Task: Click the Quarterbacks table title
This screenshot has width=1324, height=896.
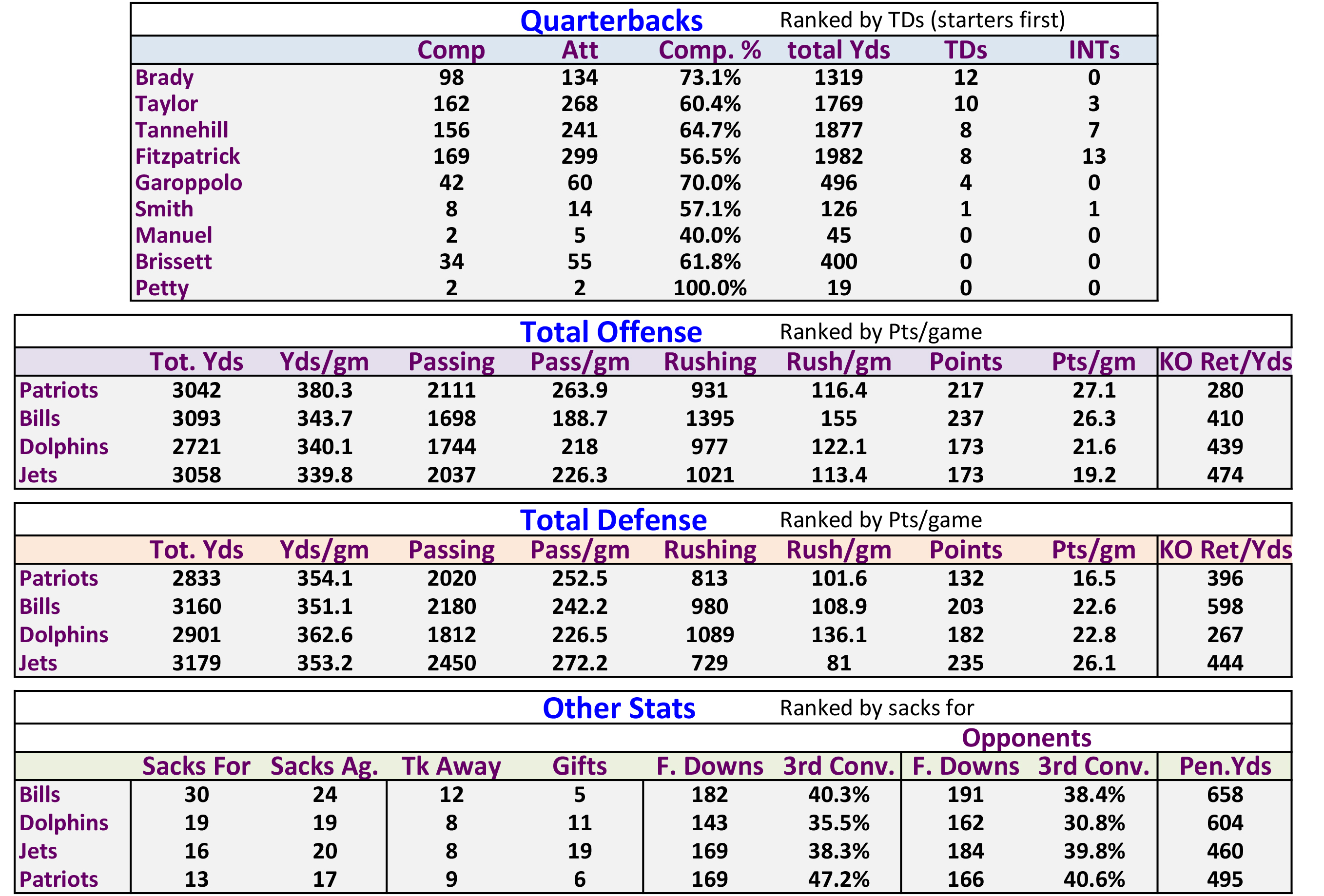Action: [611, 20]
